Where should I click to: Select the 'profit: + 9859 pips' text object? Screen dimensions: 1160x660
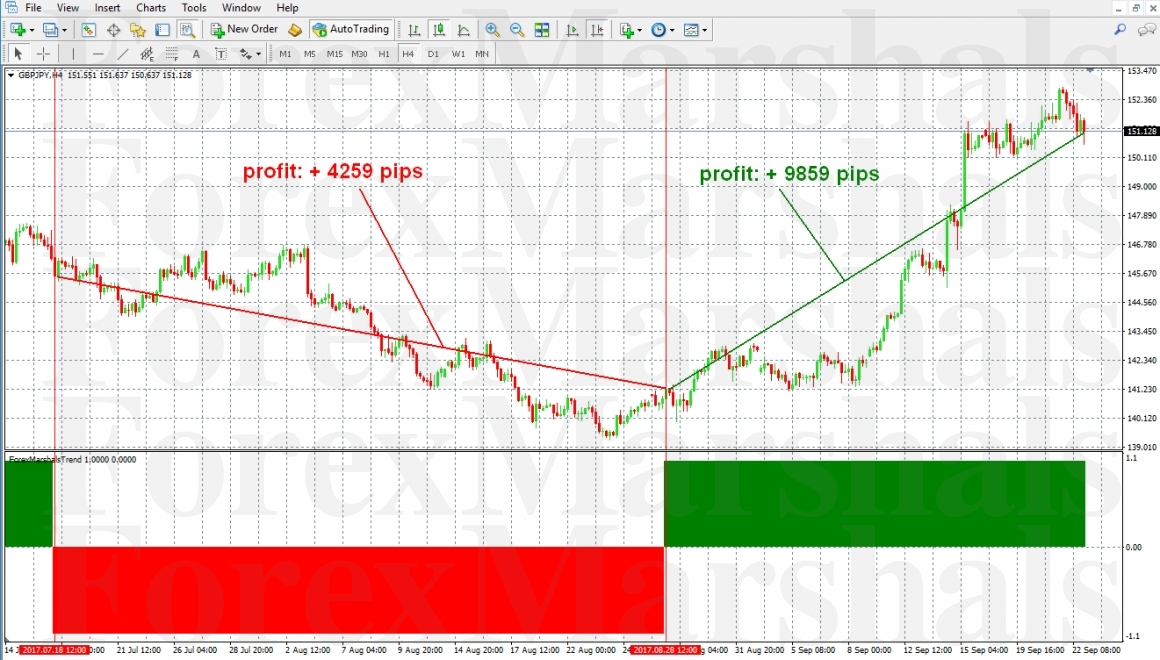789,174
